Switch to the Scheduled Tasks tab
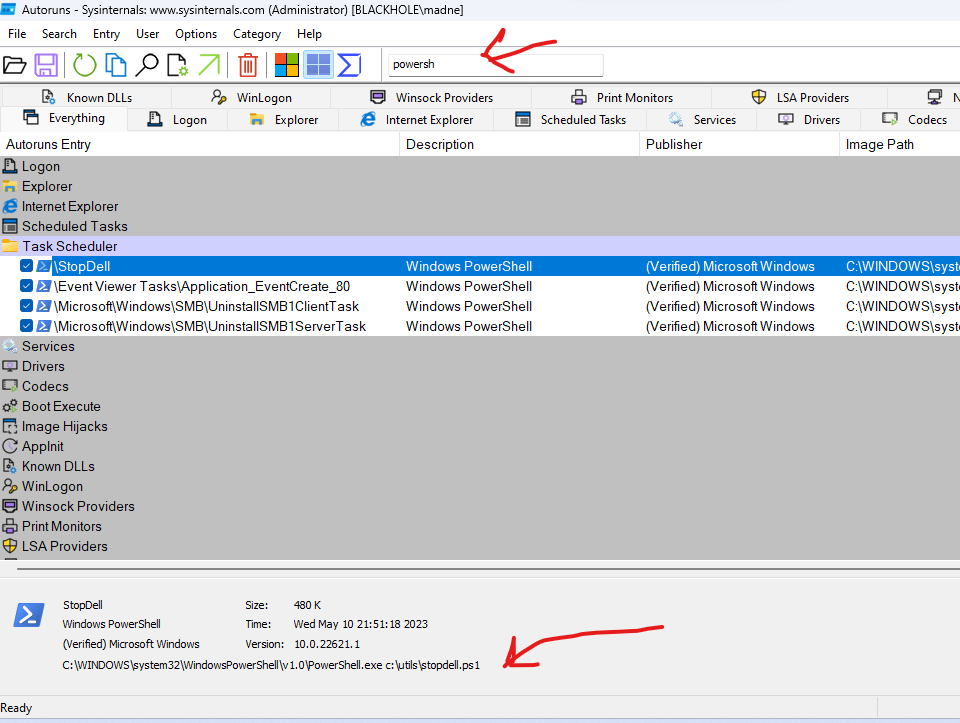Viewport: 960px width, 723px height. [571, 120]
